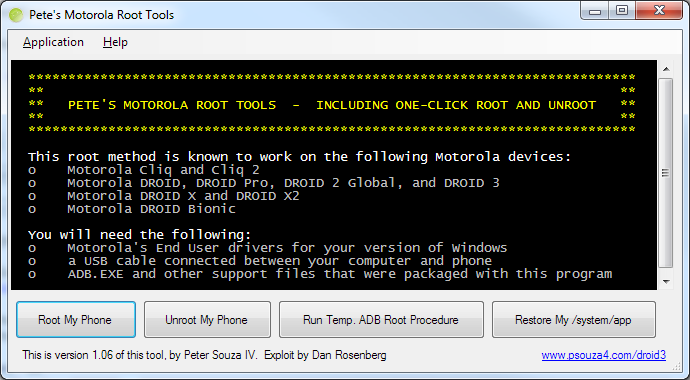
Task: Open the Application menu
Action: click(x=53, y=42)
